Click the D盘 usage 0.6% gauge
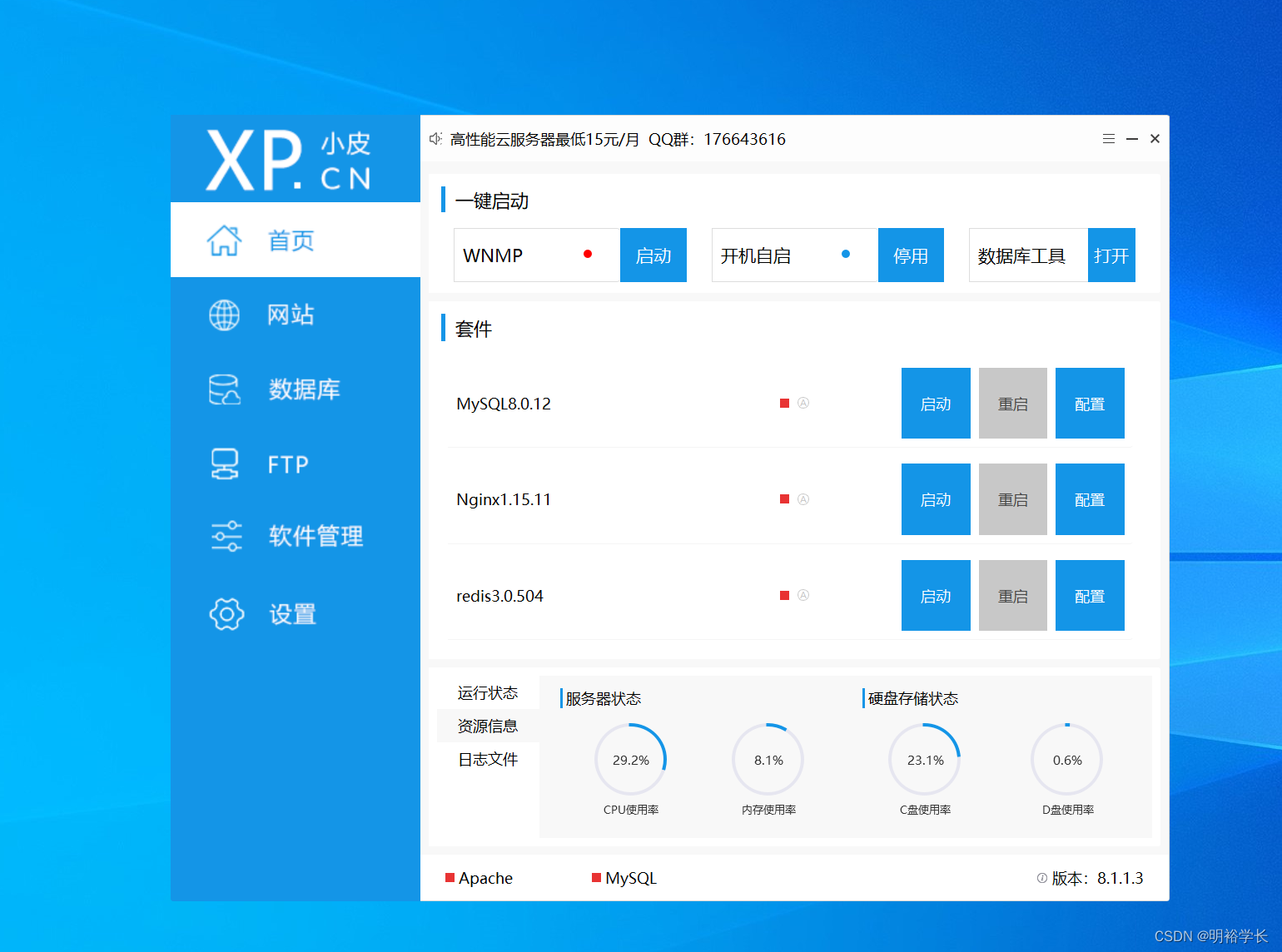Image resolution: width=1282 pixels, height=952 pixels. [x=1067, y=760]
